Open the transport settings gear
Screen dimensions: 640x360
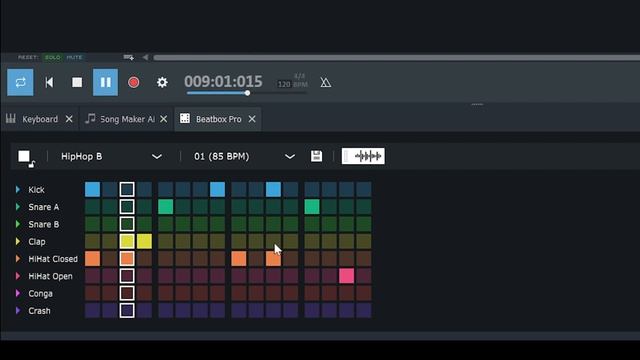[162, 82]
